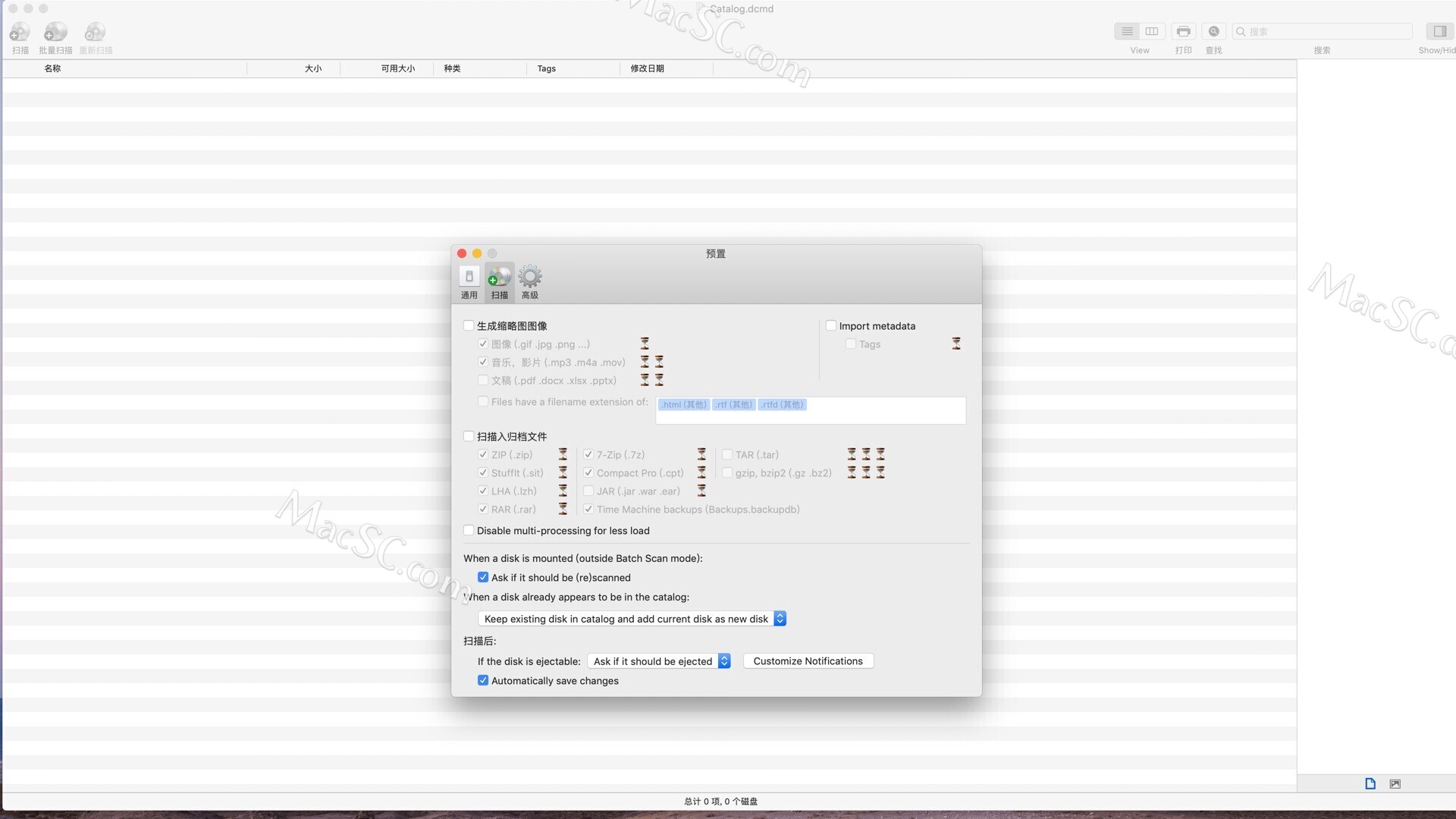Sort by 大小 size column header
This screenshot has height=819, width=1456.
294,68
